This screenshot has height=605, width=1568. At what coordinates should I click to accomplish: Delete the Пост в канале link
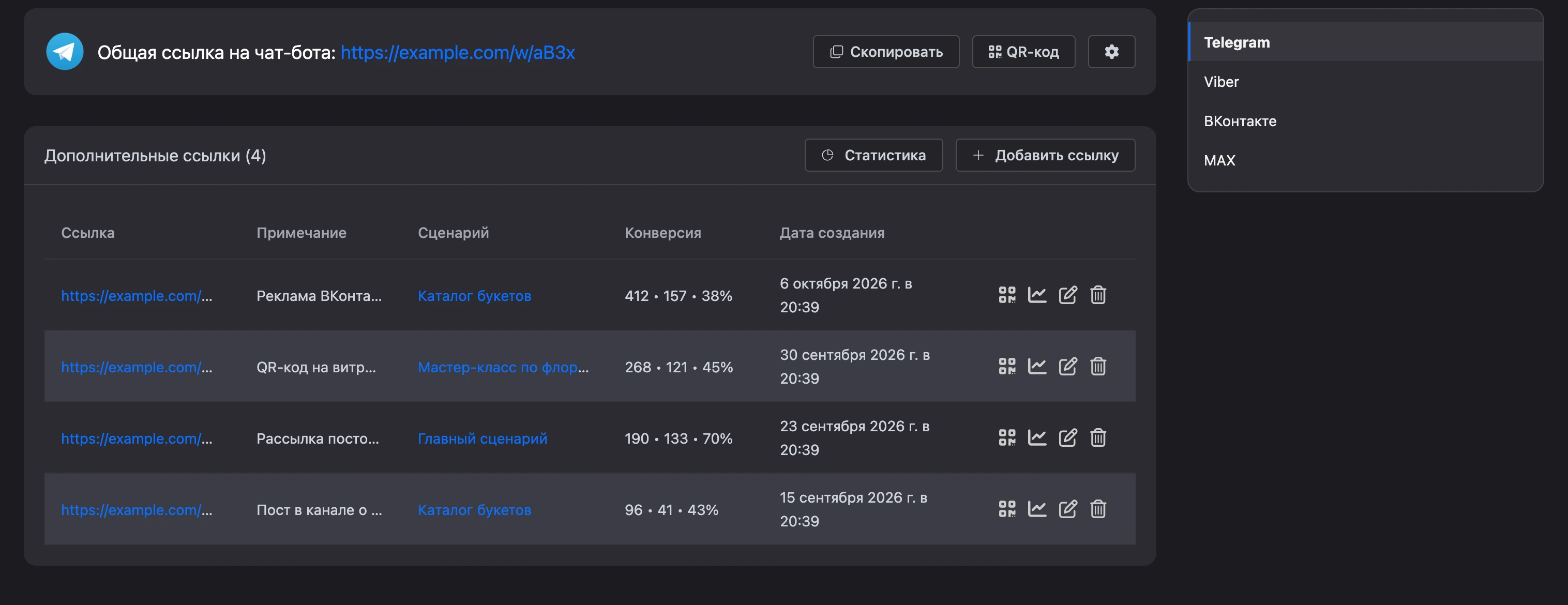[x=1098, y=509]
